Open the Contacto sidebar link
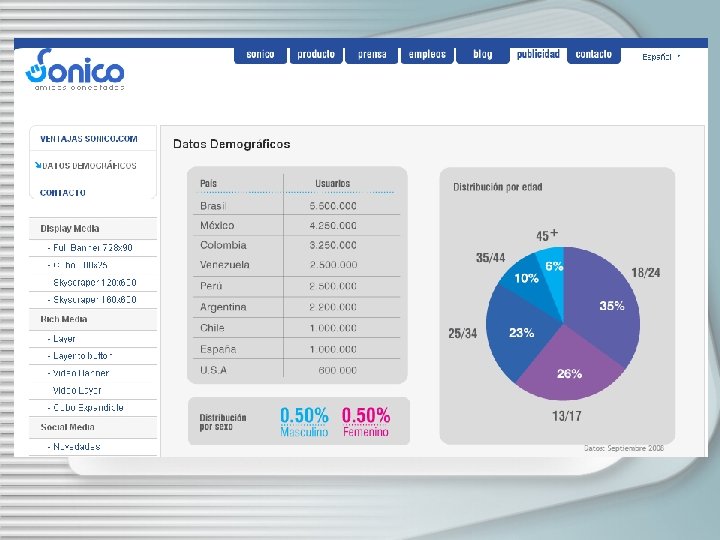Image resolution: width=720 pixels, height=540 pixels. [62, 193]
